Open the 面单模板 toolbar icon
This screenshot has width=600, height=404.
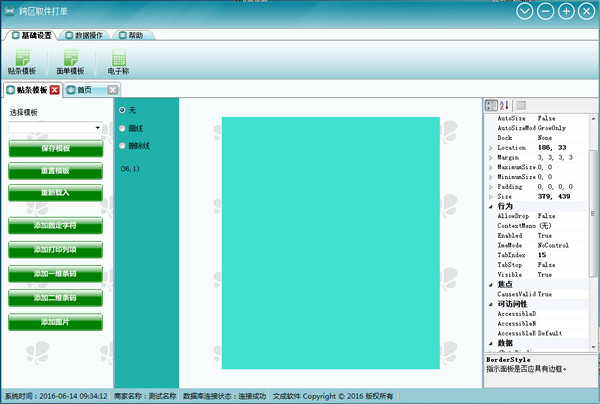(x=70, y=62)
